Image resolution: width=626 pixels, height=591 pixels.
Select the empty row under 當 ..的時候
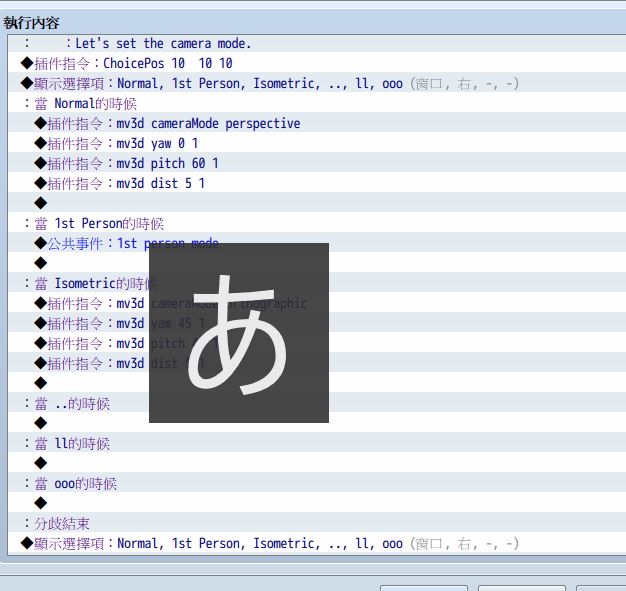tap(317, 423)
